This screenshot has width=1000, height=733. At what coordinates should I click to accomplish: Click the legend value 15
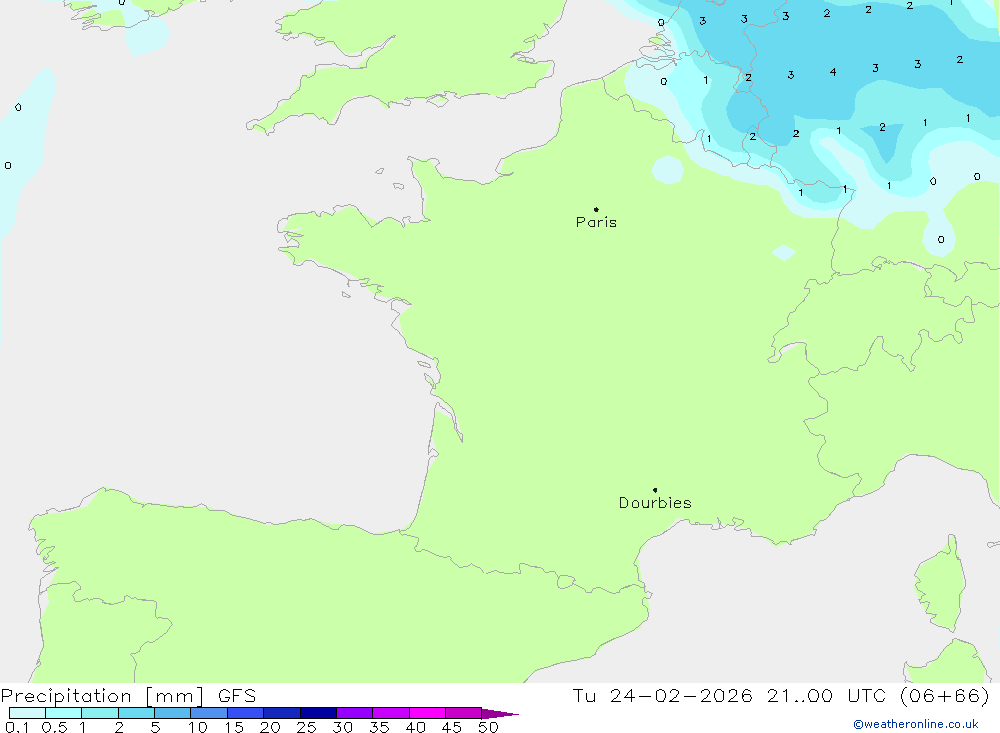234,727
